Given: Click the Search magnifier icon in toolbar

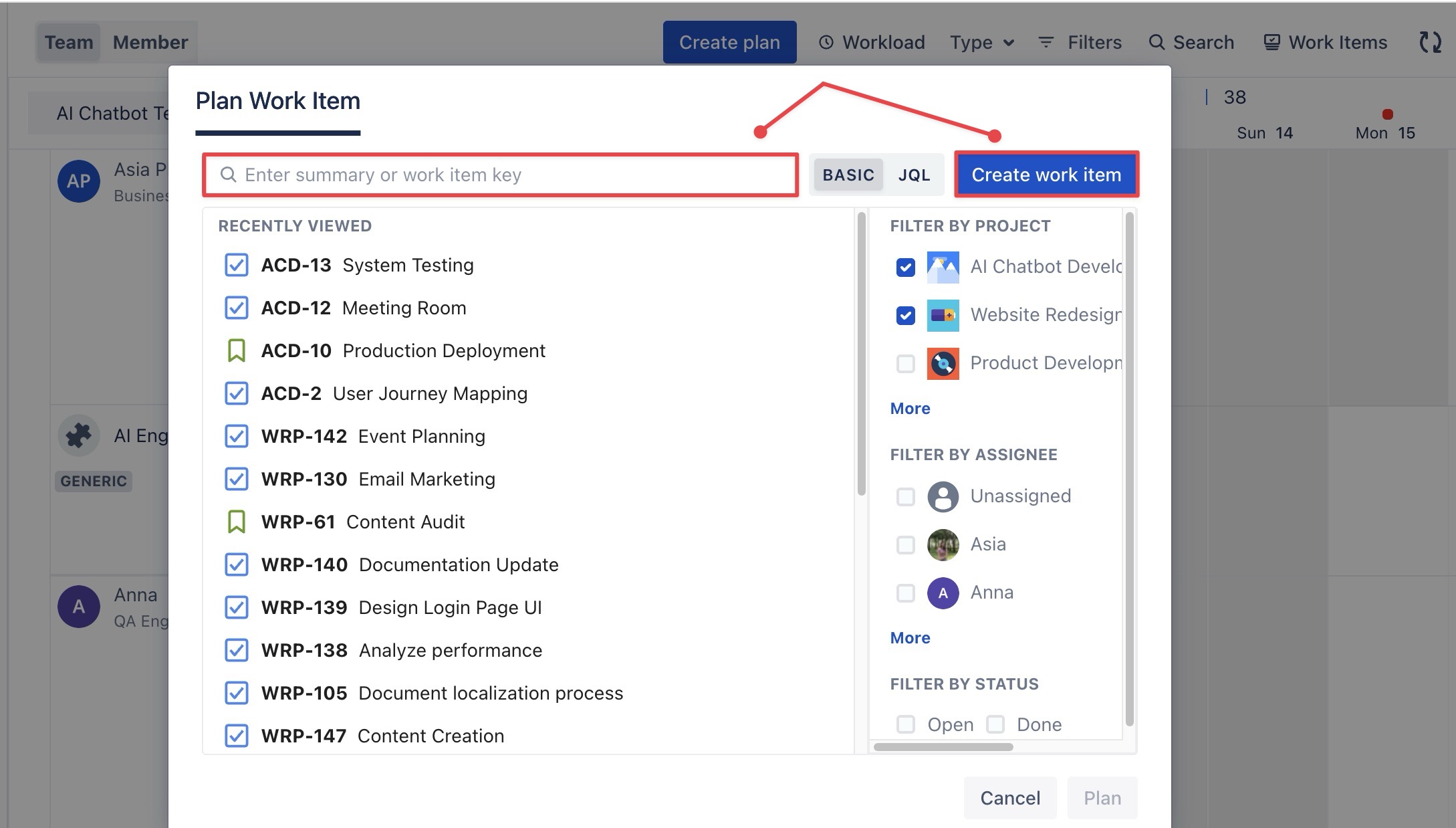Looking at the screenshot, I should [x=1156, y=42].
